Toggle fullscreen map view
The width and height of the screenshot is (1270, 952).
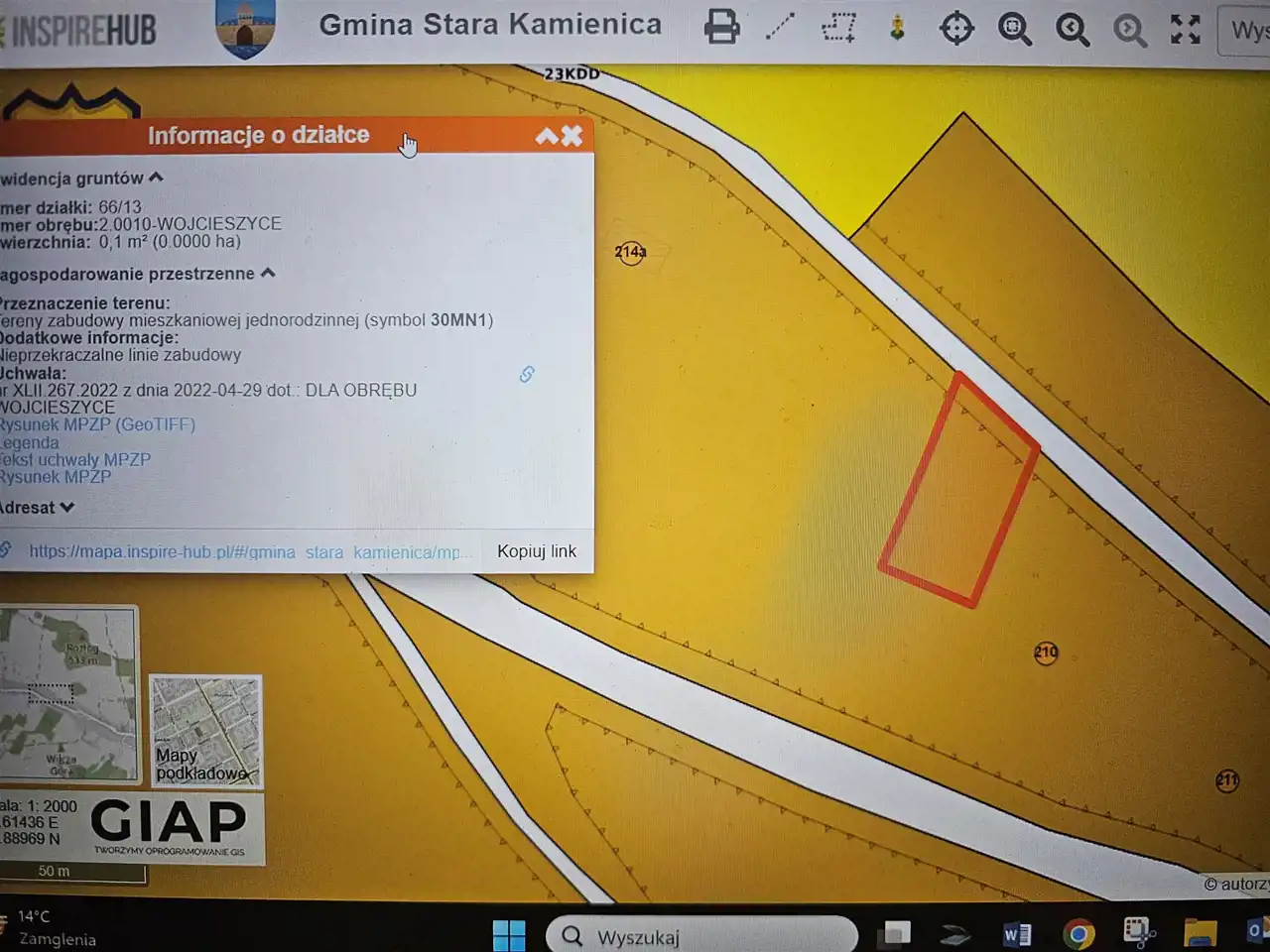point(1185,29)
